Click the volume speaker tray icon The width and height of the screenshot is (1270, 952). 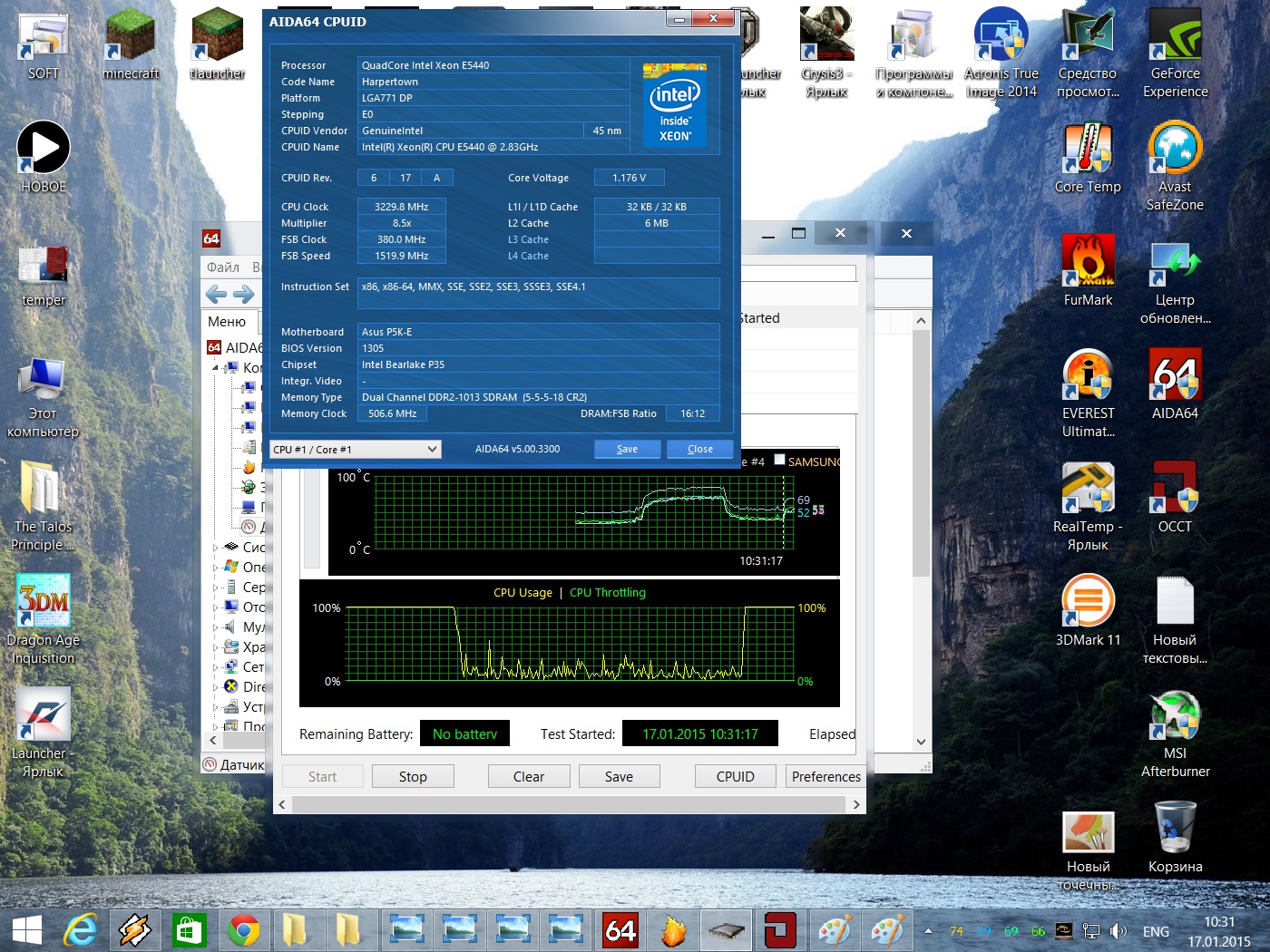click(1118, 931)
